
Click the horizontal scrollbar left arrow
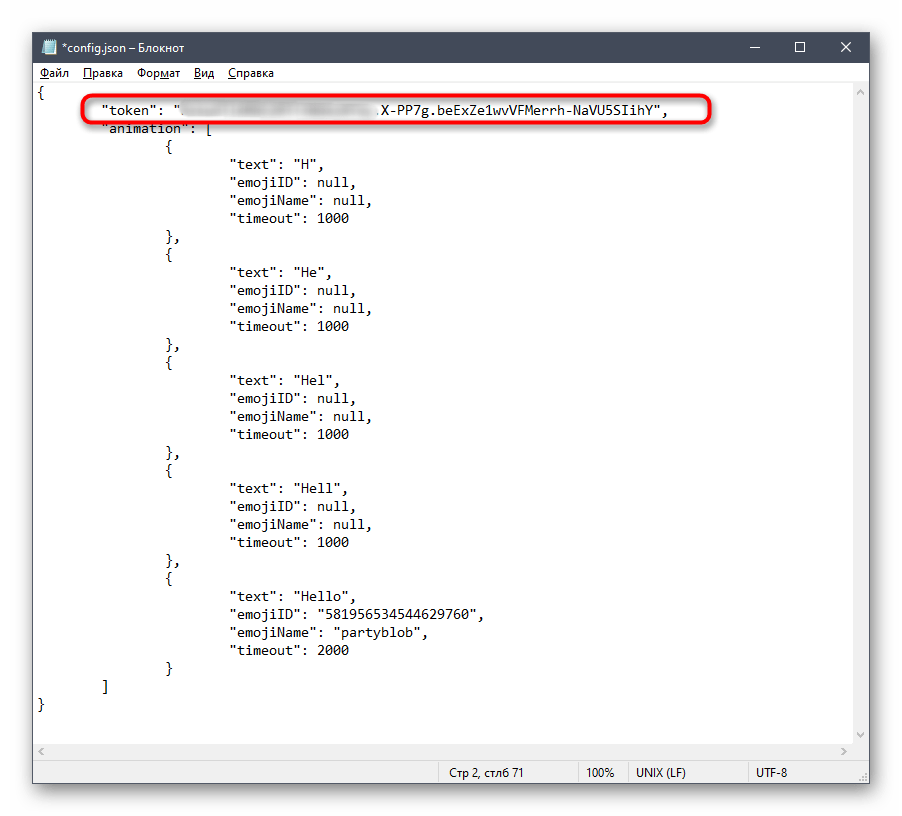(x=41, y=751)
